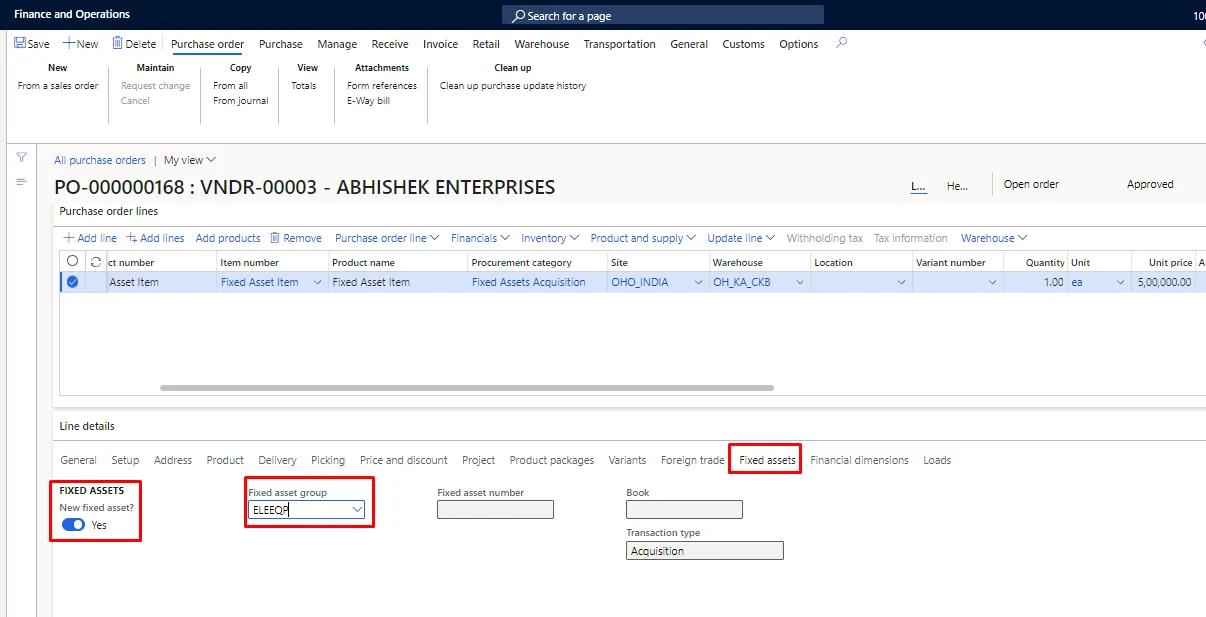Click the select-all circle in grid header
This screenshot has width=1206, height=617.
pyautogui.click(x=72, y=261)
